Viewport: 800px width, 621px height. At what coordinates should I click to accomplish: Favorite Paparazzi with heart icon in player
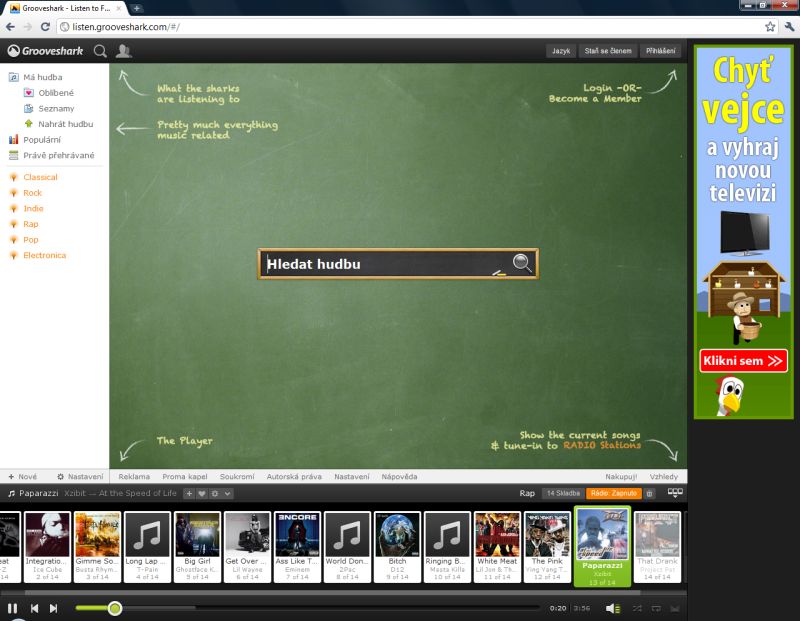(x=202, y=493)
